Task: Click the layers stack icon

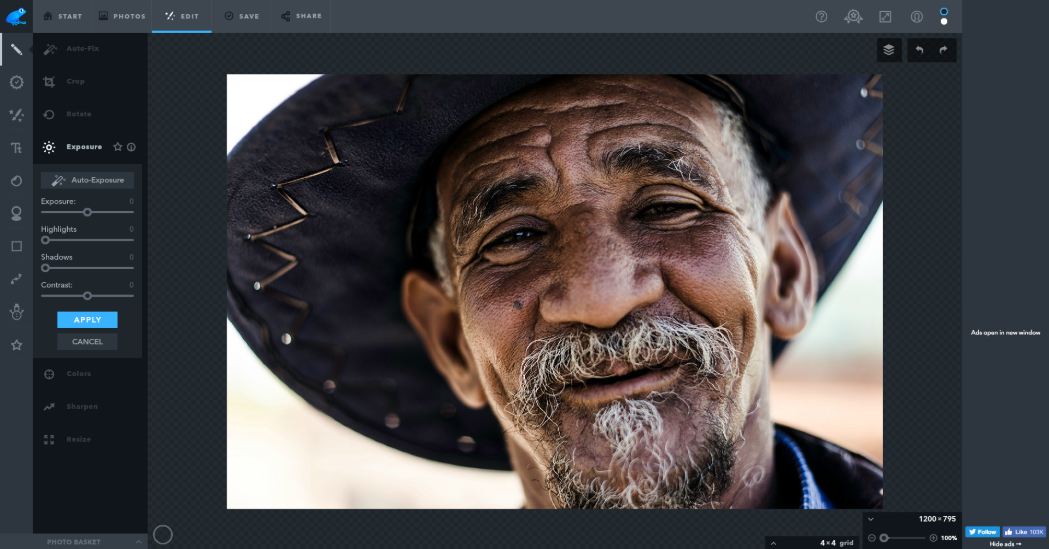Action: pos(889,50)
